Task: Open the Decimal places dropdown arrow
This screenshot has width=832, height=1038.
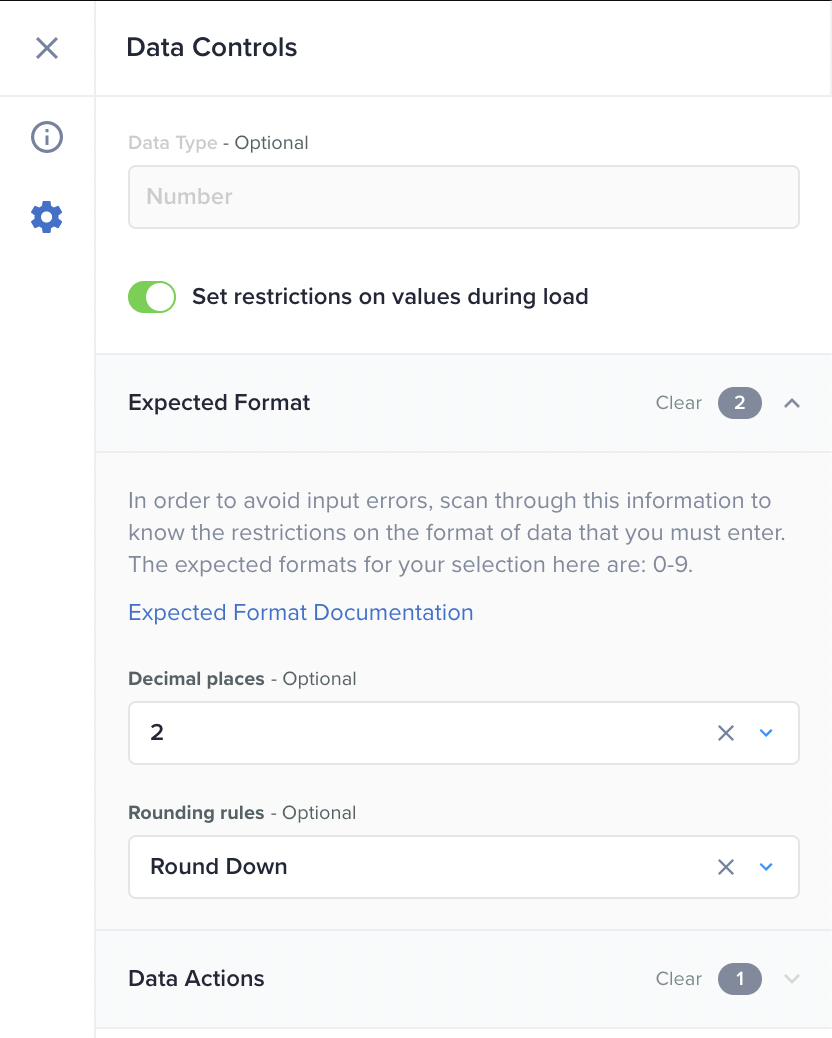Action: [766, 733]
